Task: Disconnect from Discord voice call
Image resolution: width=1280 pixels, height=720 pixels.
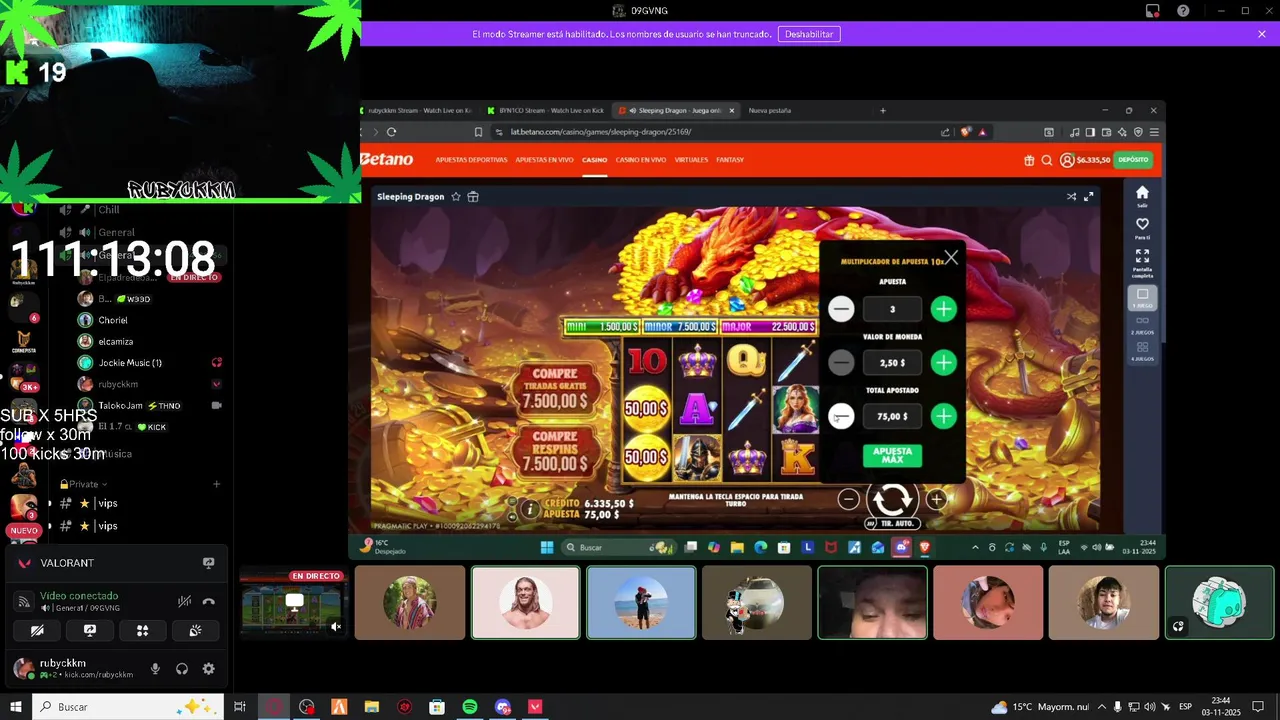Action: coord(208,601)
